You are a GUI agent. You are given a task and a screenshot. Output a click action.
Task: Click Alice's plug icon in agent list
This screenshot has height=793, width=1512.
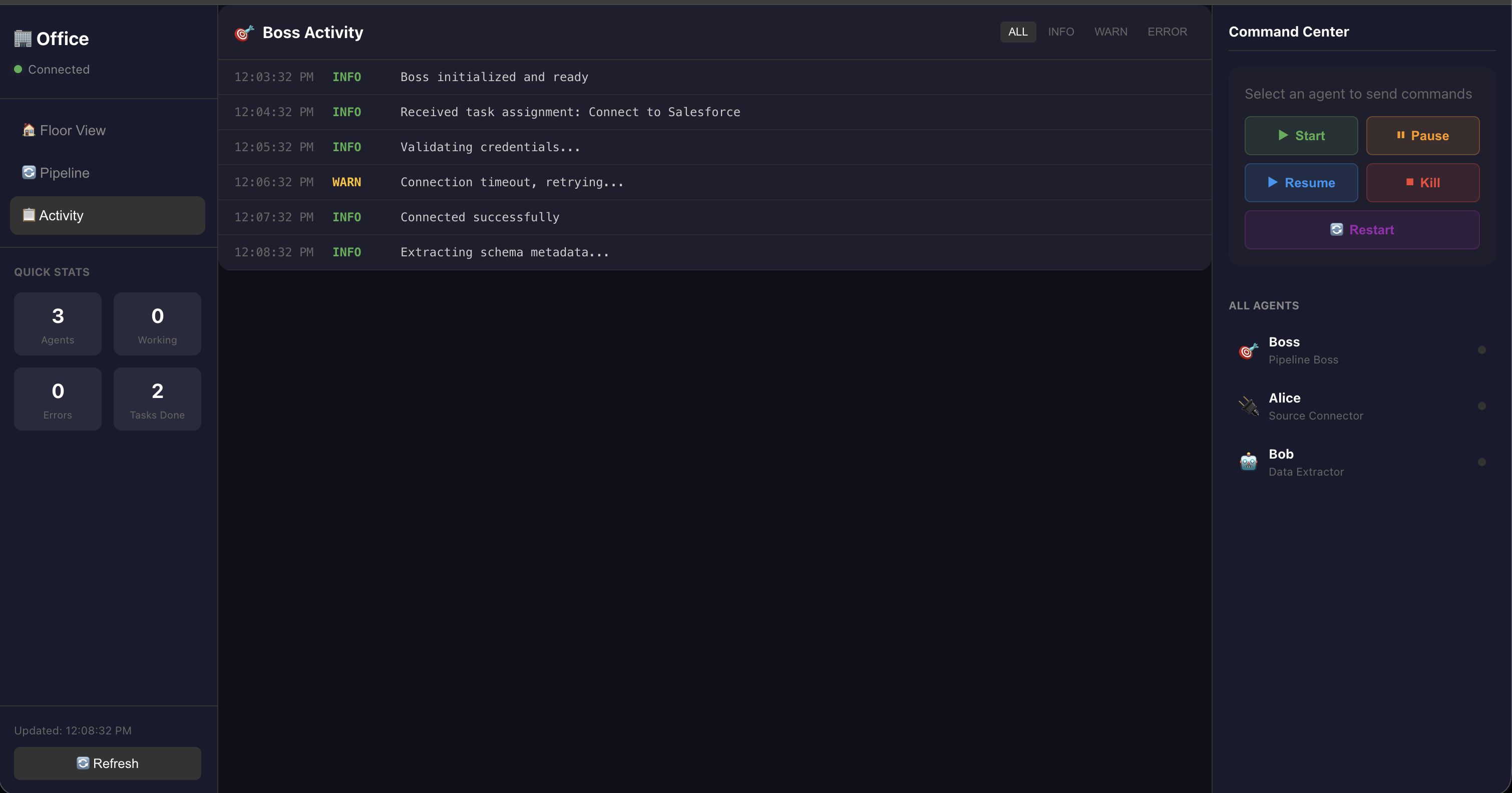[1248, 406]
